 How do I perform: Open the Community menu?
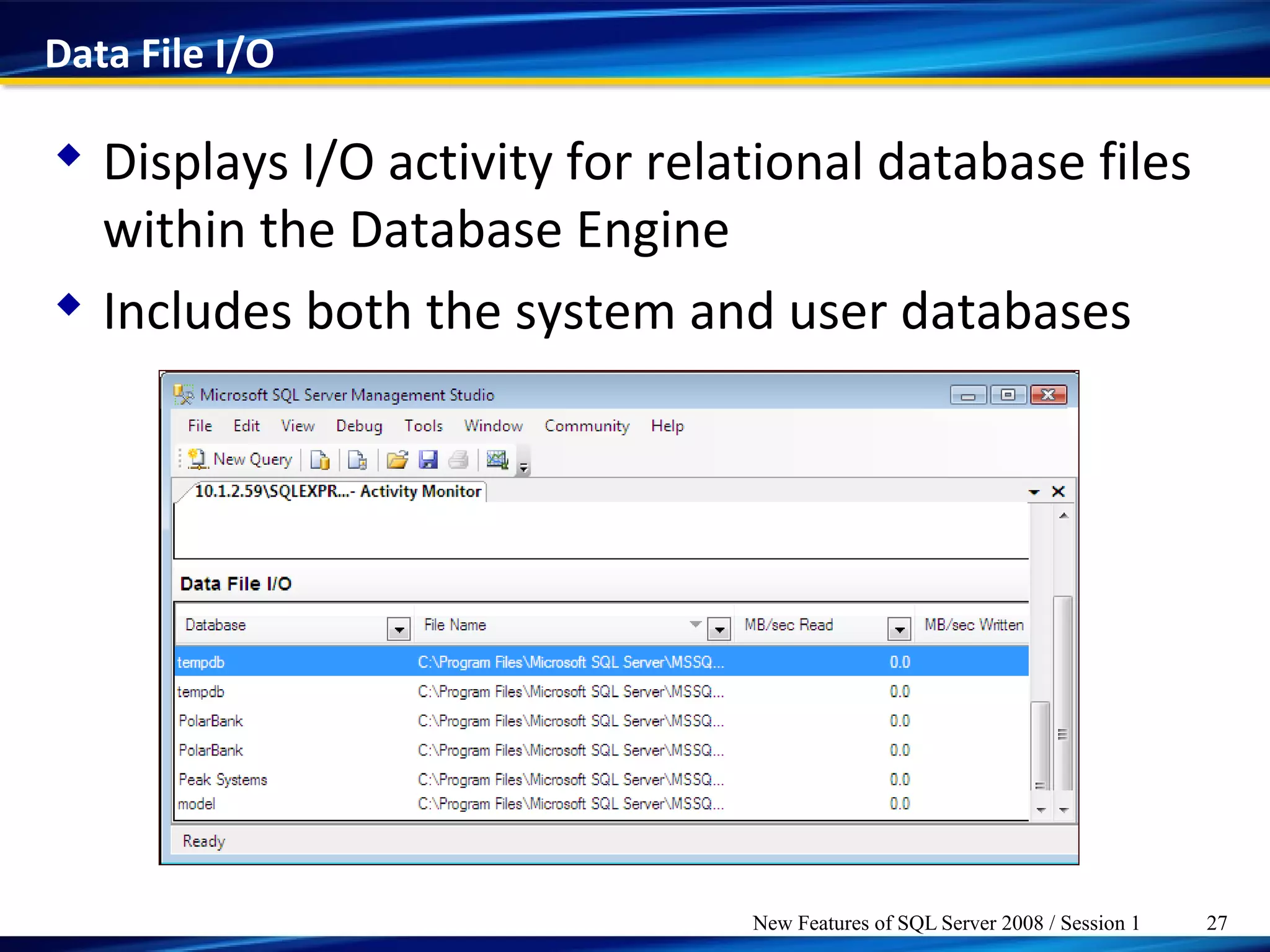point(587,426)
